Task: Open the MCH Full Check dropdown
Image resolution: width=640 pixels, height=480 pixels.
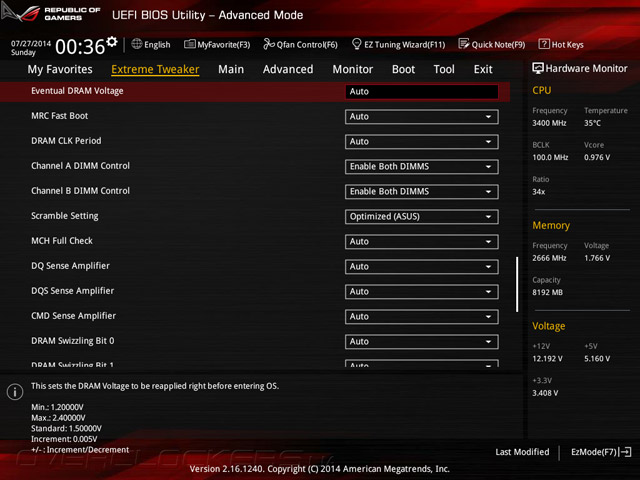Action: pos(422,242)
